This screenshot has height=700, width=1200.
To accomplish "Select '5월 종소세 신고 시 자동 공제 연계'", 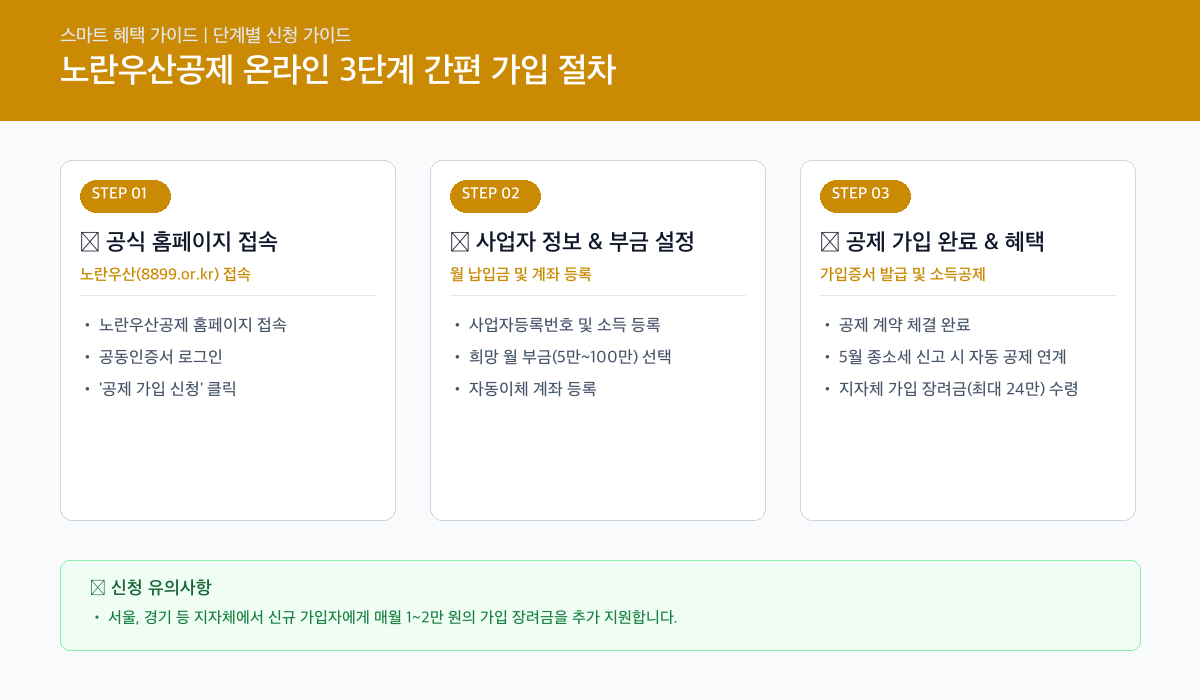I will (952, 357).
